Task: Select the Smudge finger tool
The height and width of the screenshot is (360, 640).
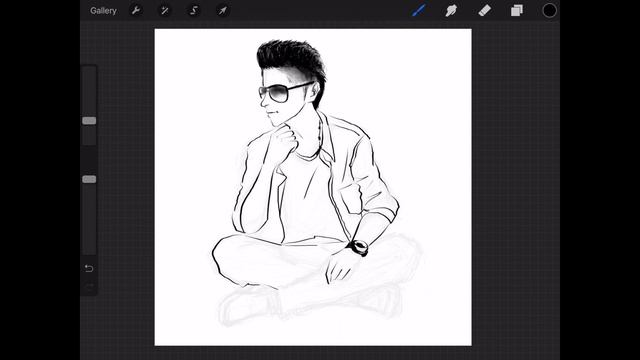Action: pyautogui.click(x=451, y=10)
